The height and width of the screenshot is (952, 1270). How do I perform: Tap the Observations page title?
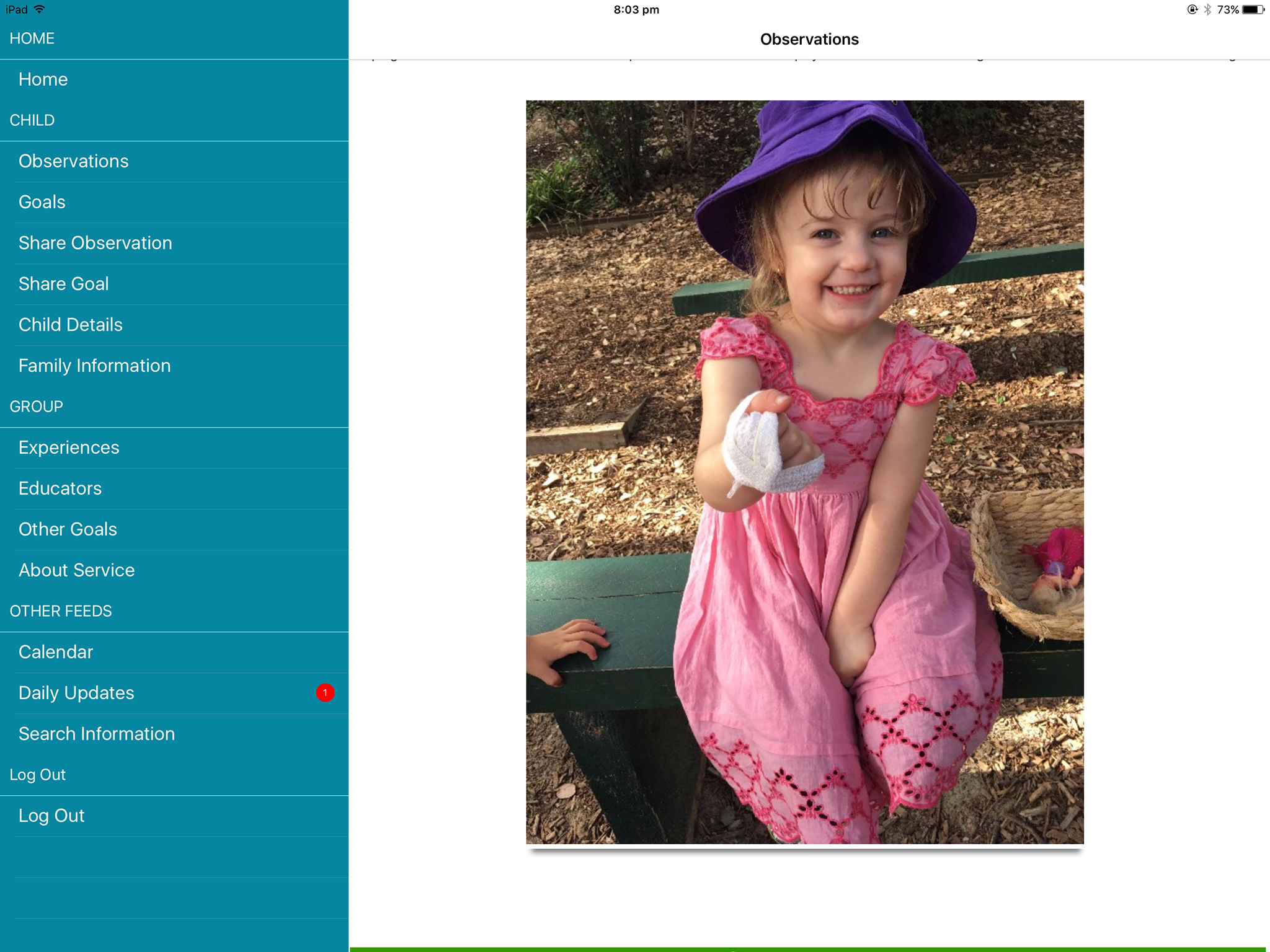(x=809, y=39)
